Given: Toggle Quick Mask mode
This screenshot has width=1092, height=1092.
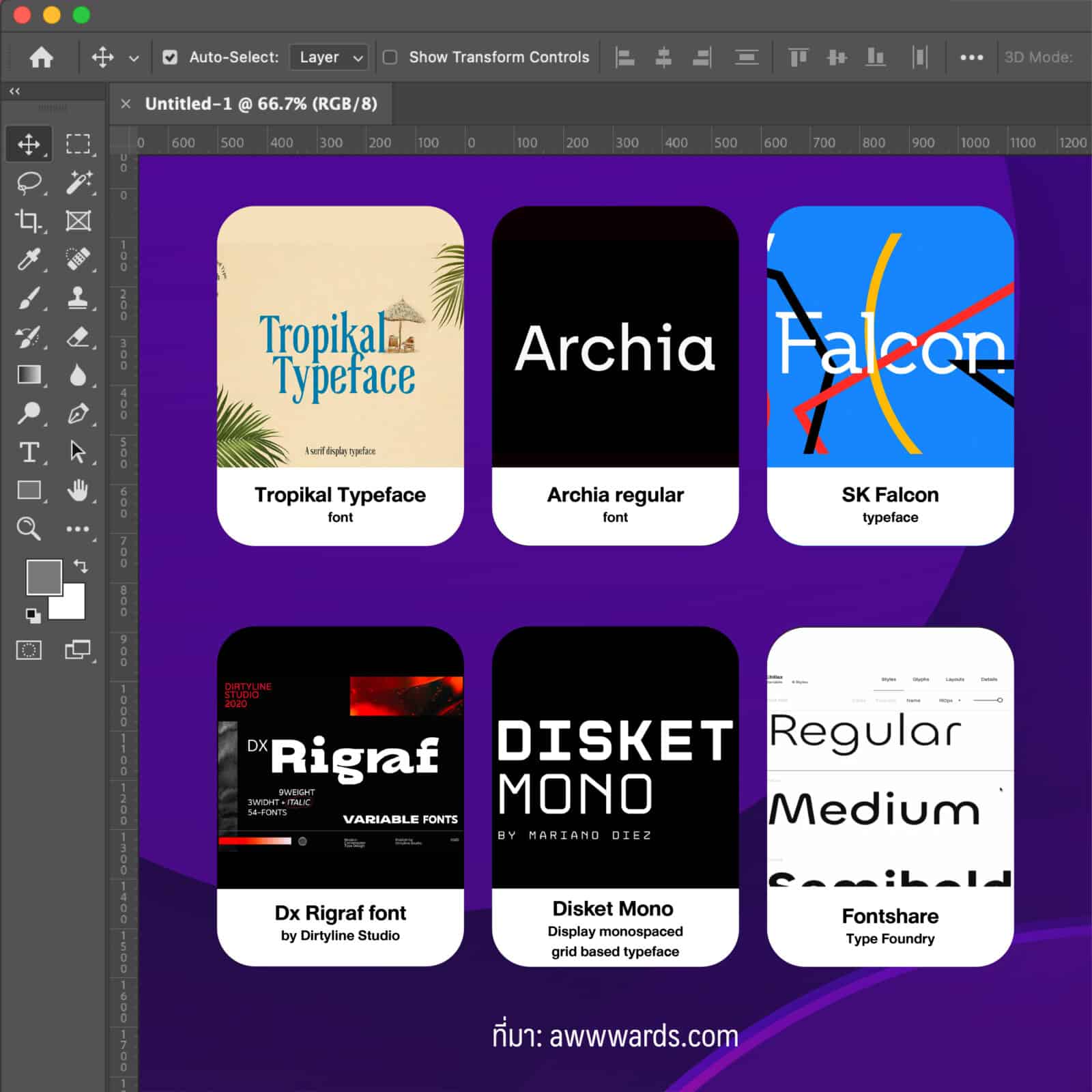Looking at the screenshot, I should [29, 650].
